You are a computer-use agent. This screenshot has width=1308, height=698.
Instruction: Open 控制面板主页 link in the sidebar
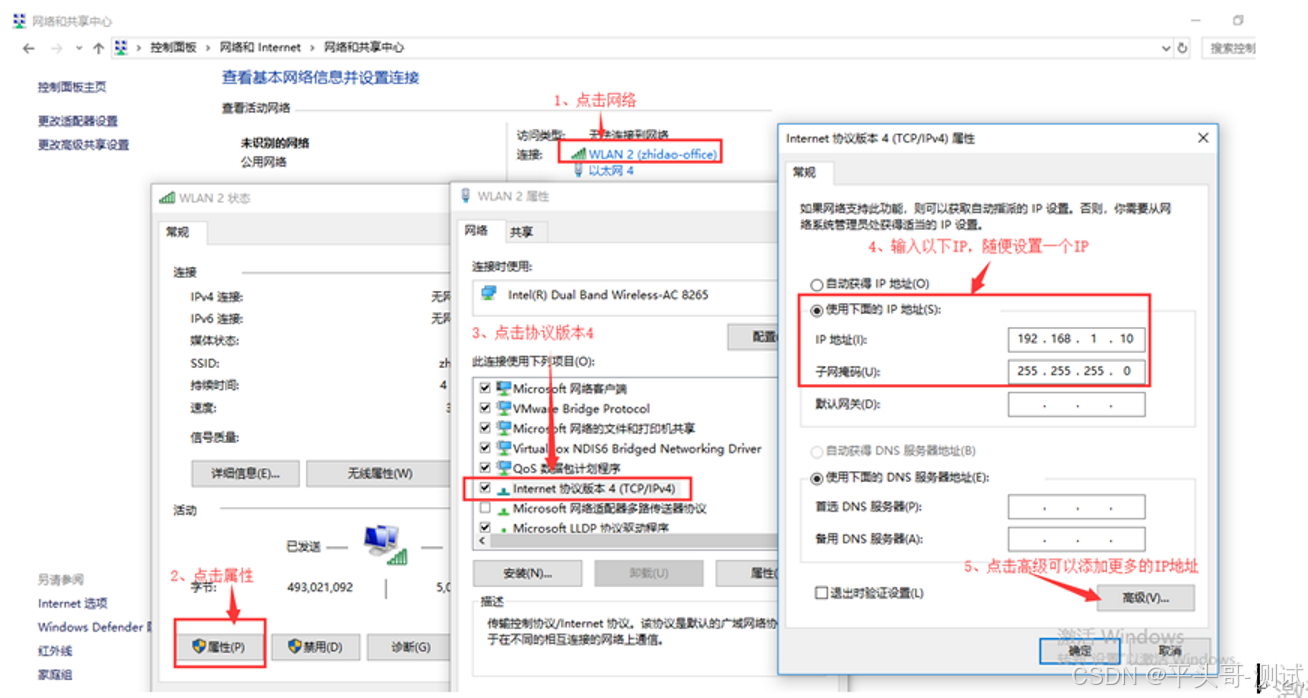pos(72,88)
